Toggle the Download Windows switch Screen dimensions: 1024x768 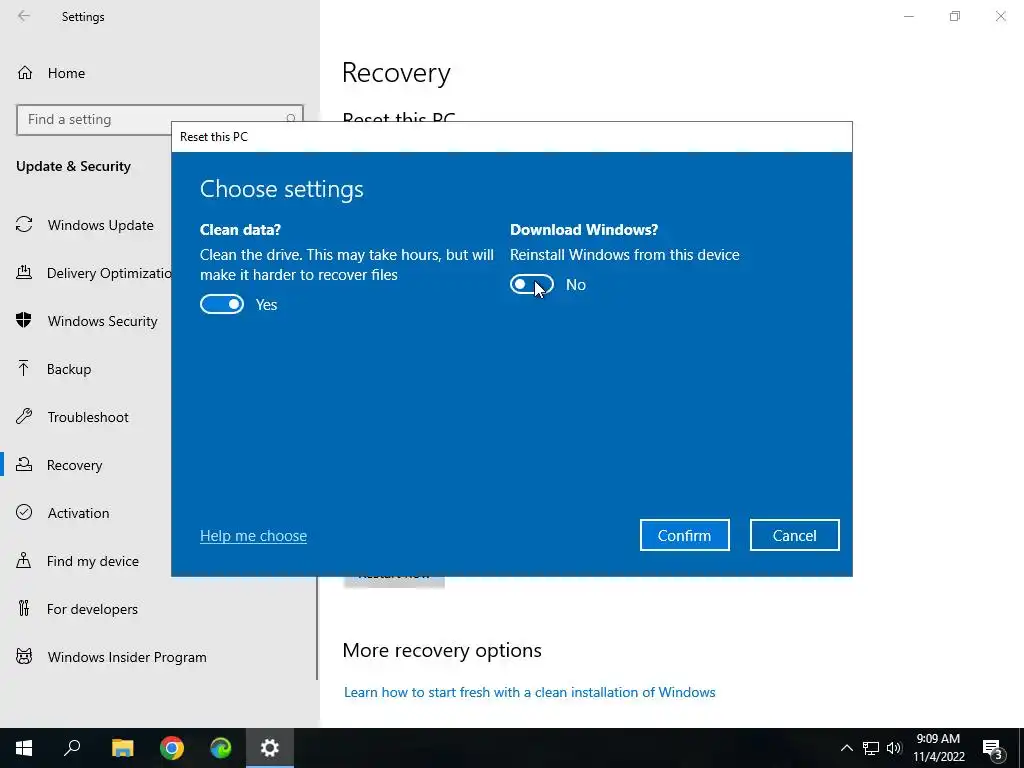coord(532,284)
